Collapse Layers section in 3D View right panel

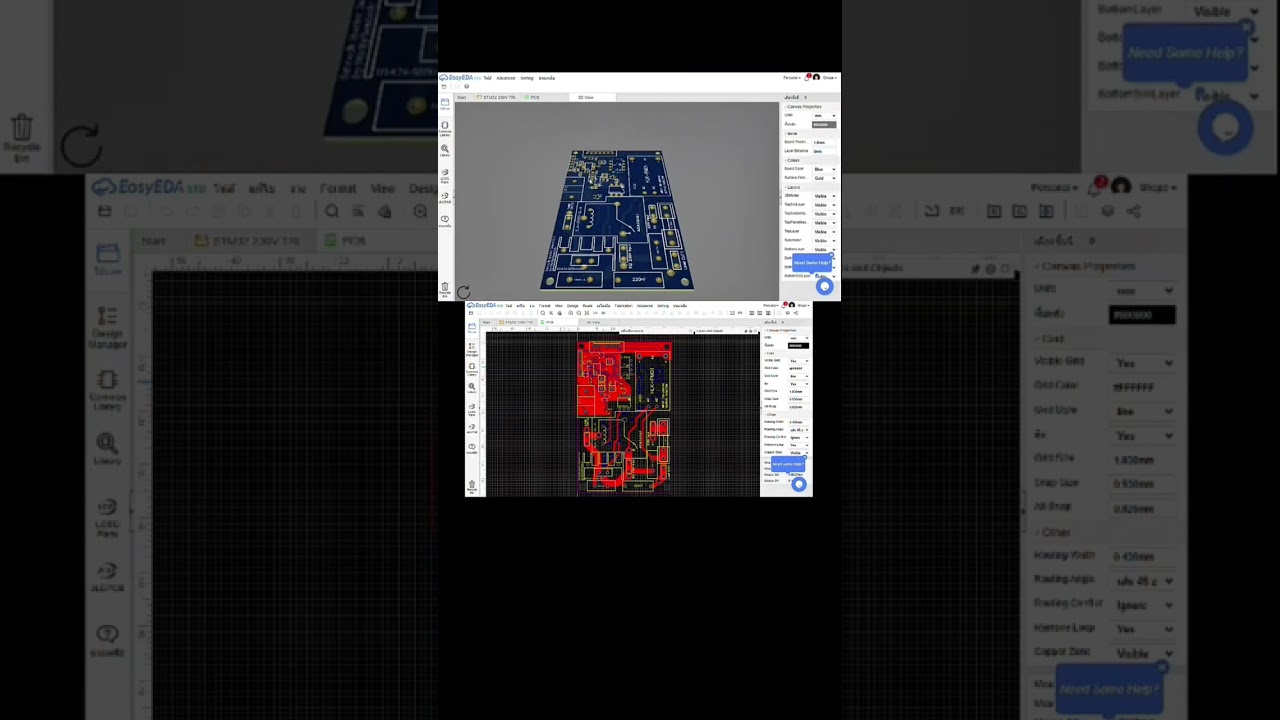[793, 187]
